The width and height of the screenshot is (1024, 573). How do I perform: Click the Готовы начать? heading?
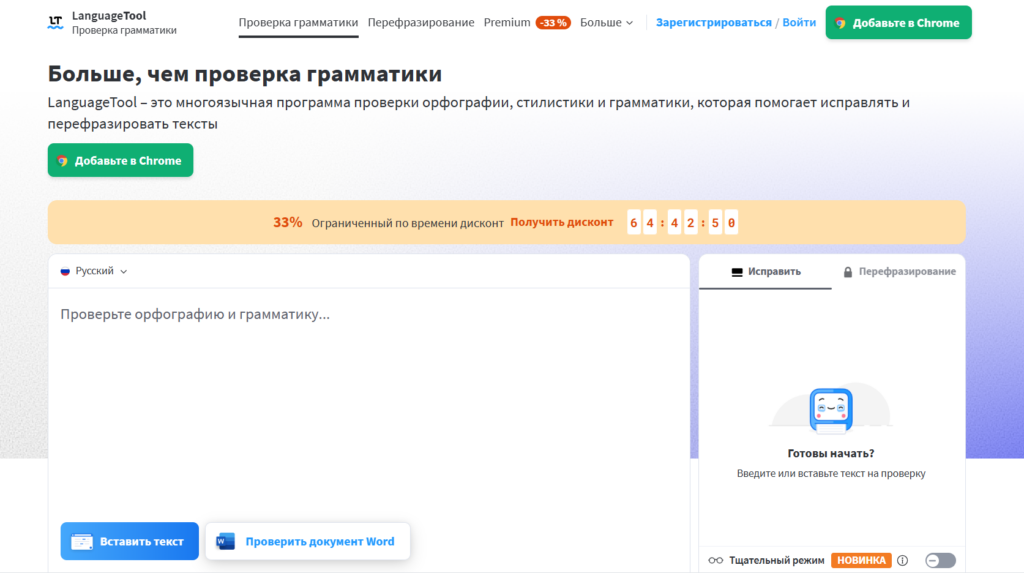831,453
